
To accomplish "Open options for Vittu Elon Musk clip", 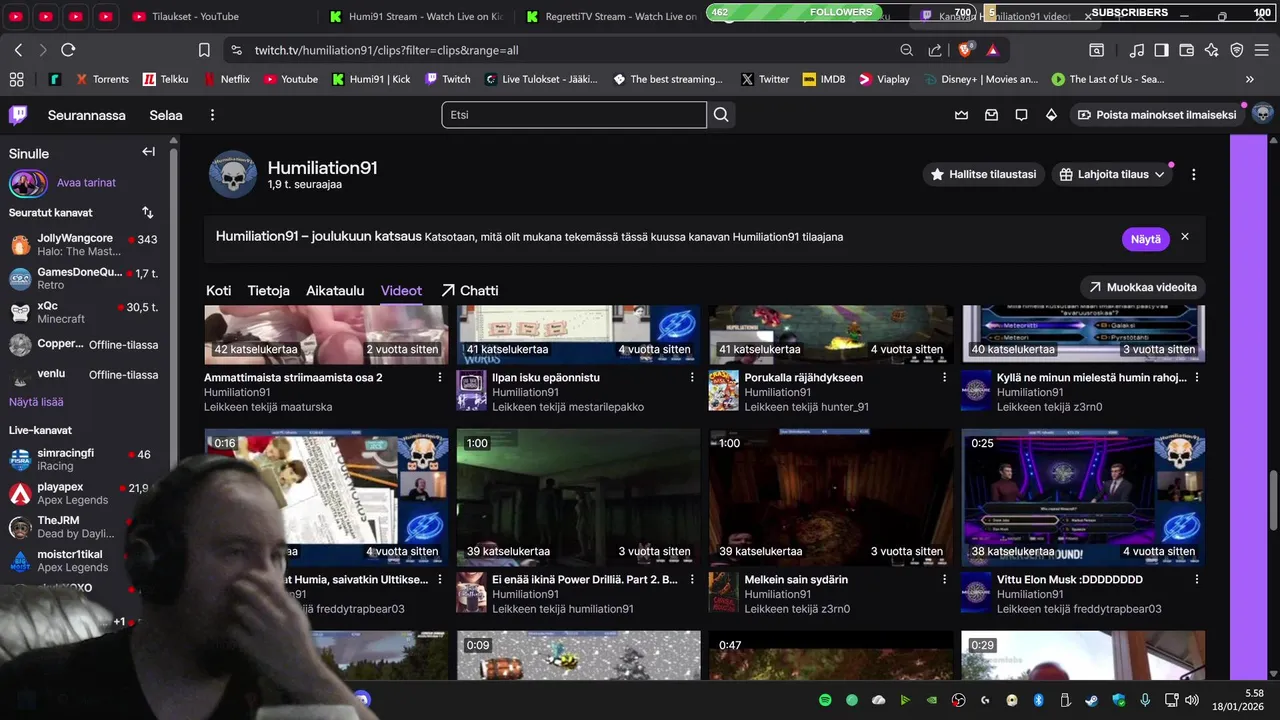I will (1197, 580).
